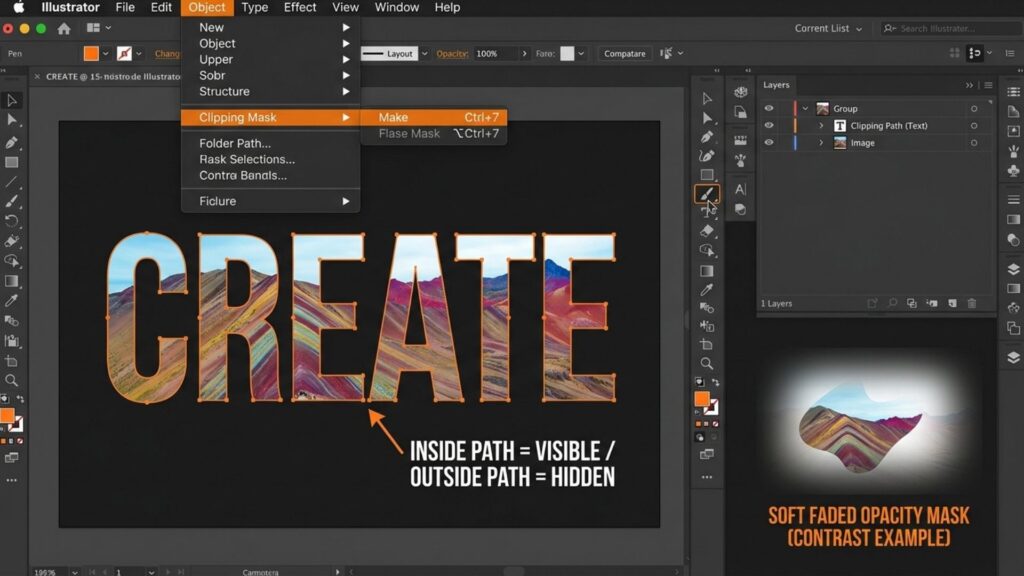Open the Corrent List workspace dropdown
This screenshot has width=1024, height=576.
click(x=828, y=29)
